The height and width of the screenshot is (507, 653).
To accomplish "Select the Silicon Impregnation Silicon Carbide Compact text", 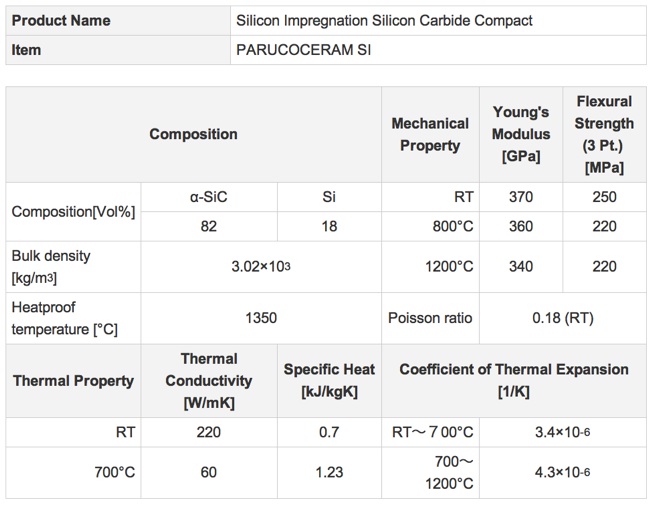I will 384,20.
